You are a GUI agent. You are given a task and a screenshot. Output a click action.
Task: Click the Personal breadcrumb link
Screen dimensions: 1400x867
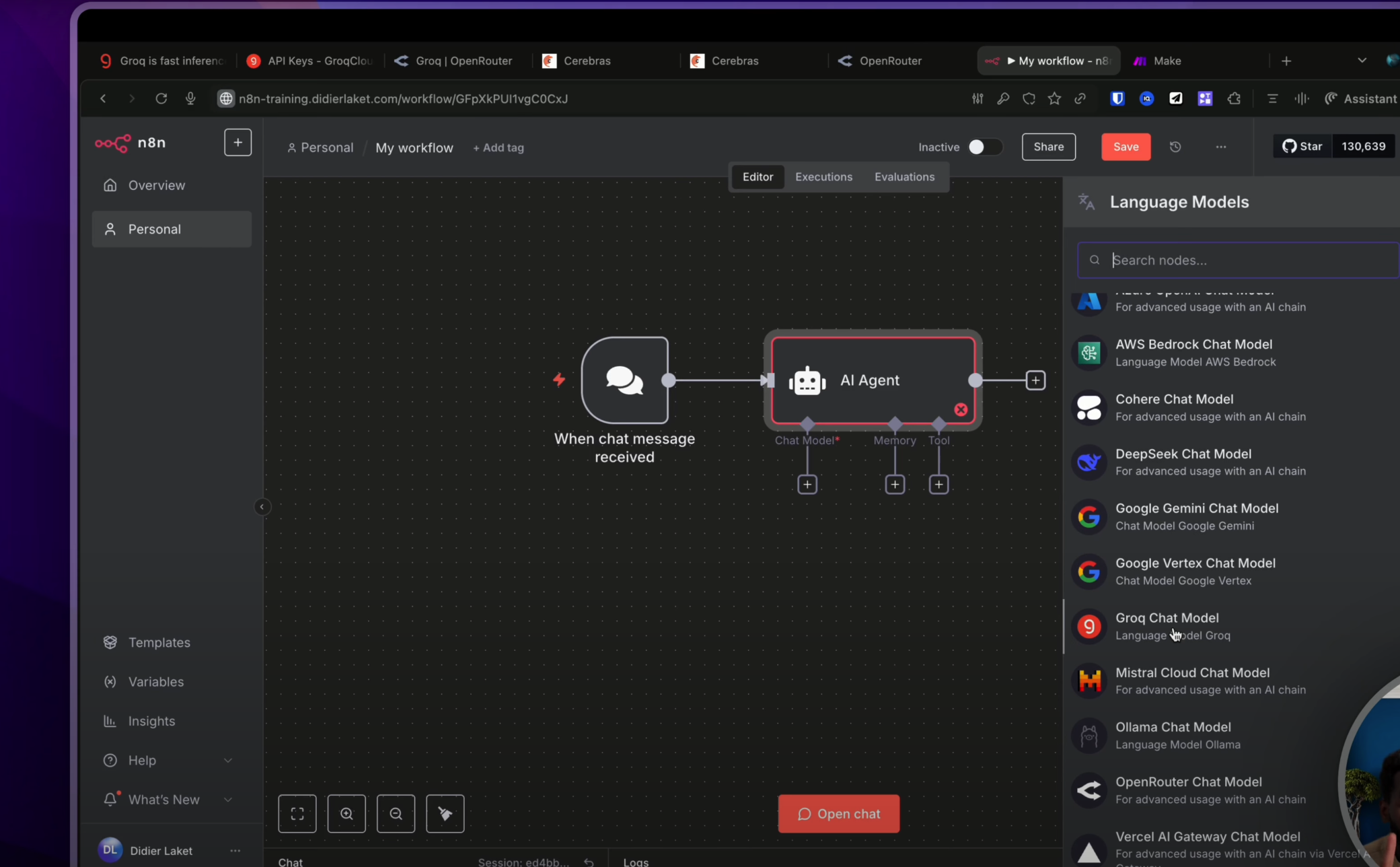tap(320, 147)
